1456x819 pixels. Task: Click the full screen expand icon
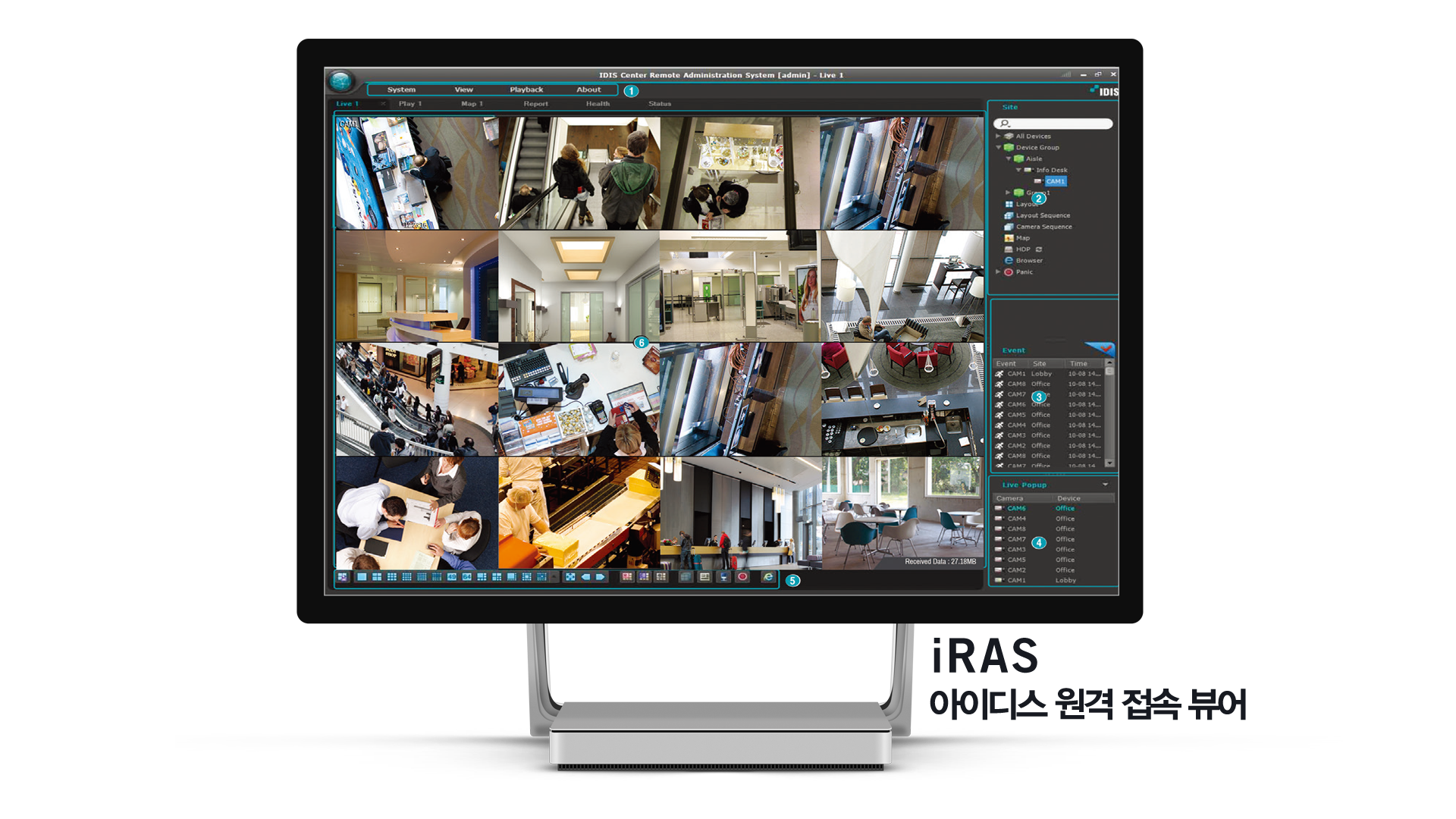[x=570, y=577]
